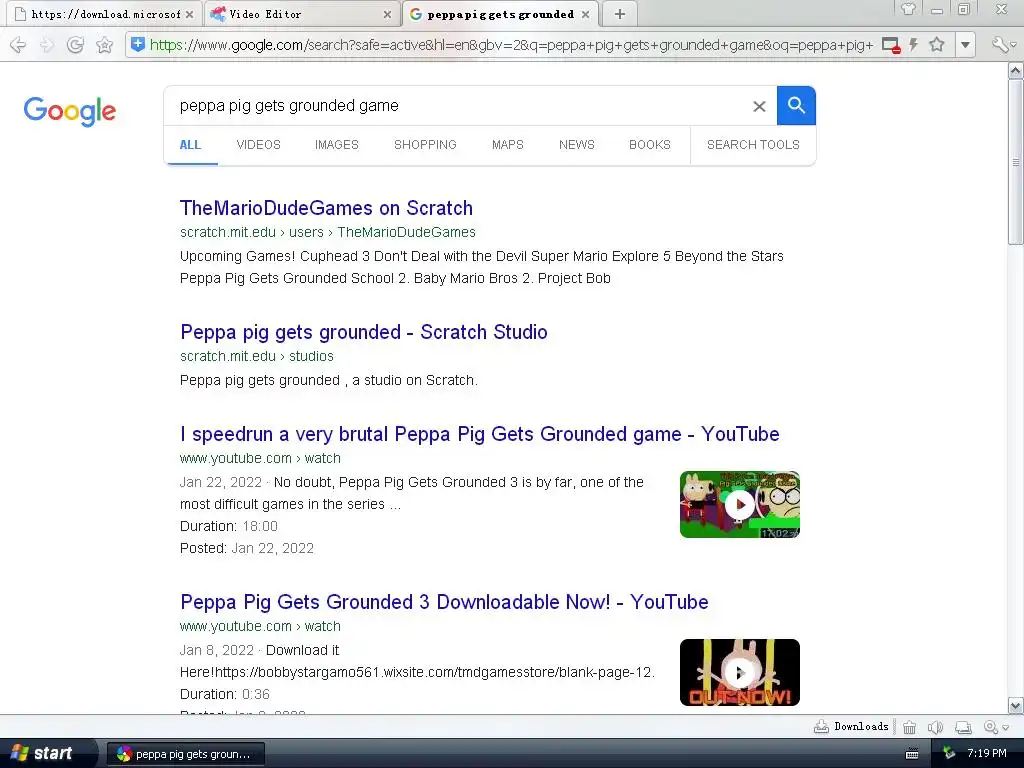The image size is (1024, 768).
Task: Open the Downloads panel in the status bar
Action: click(x=851, y=726)
